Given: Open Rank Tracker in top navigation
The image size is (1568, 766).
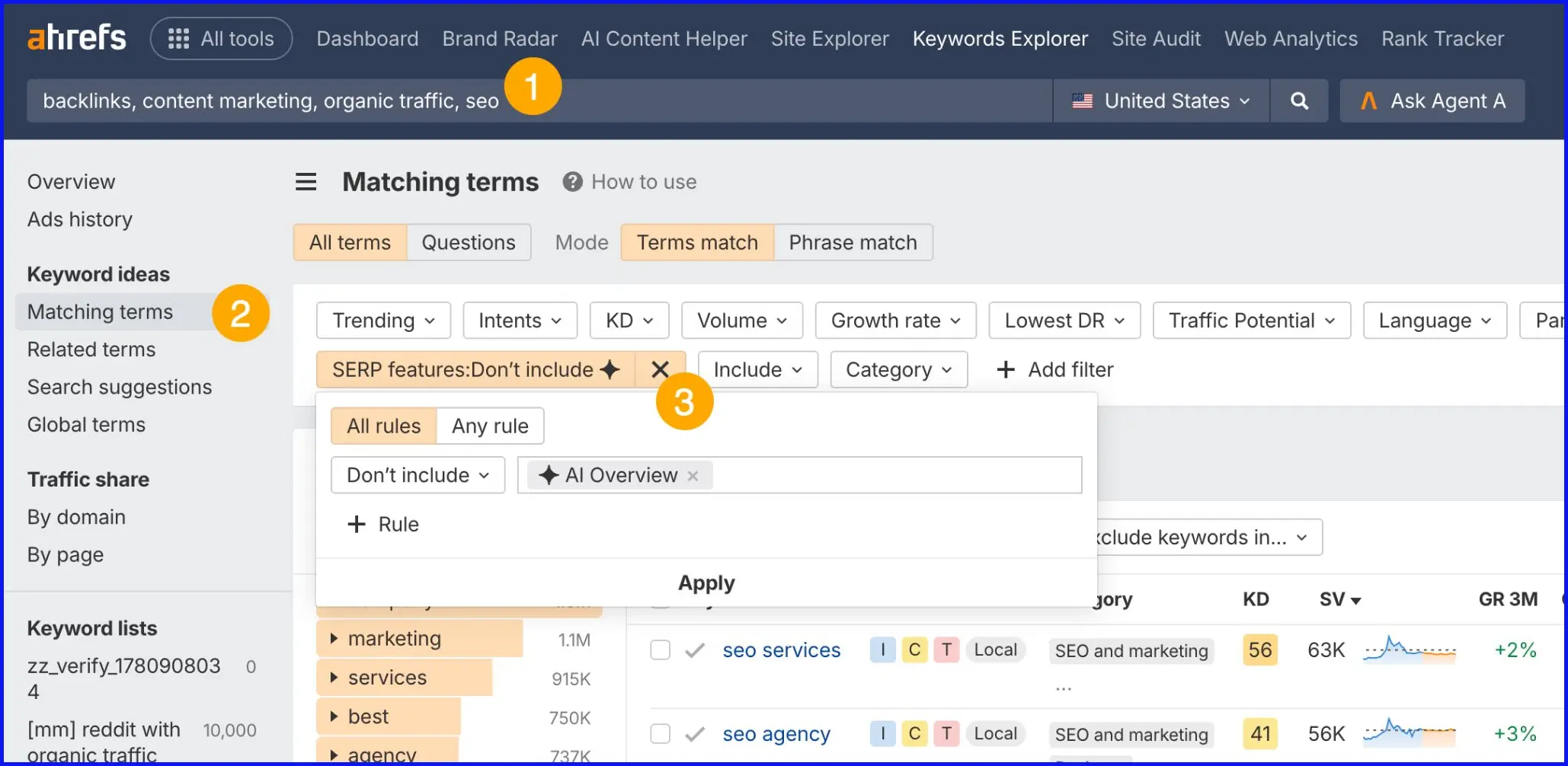Looking at the screenshot, I should [1442, 38].
